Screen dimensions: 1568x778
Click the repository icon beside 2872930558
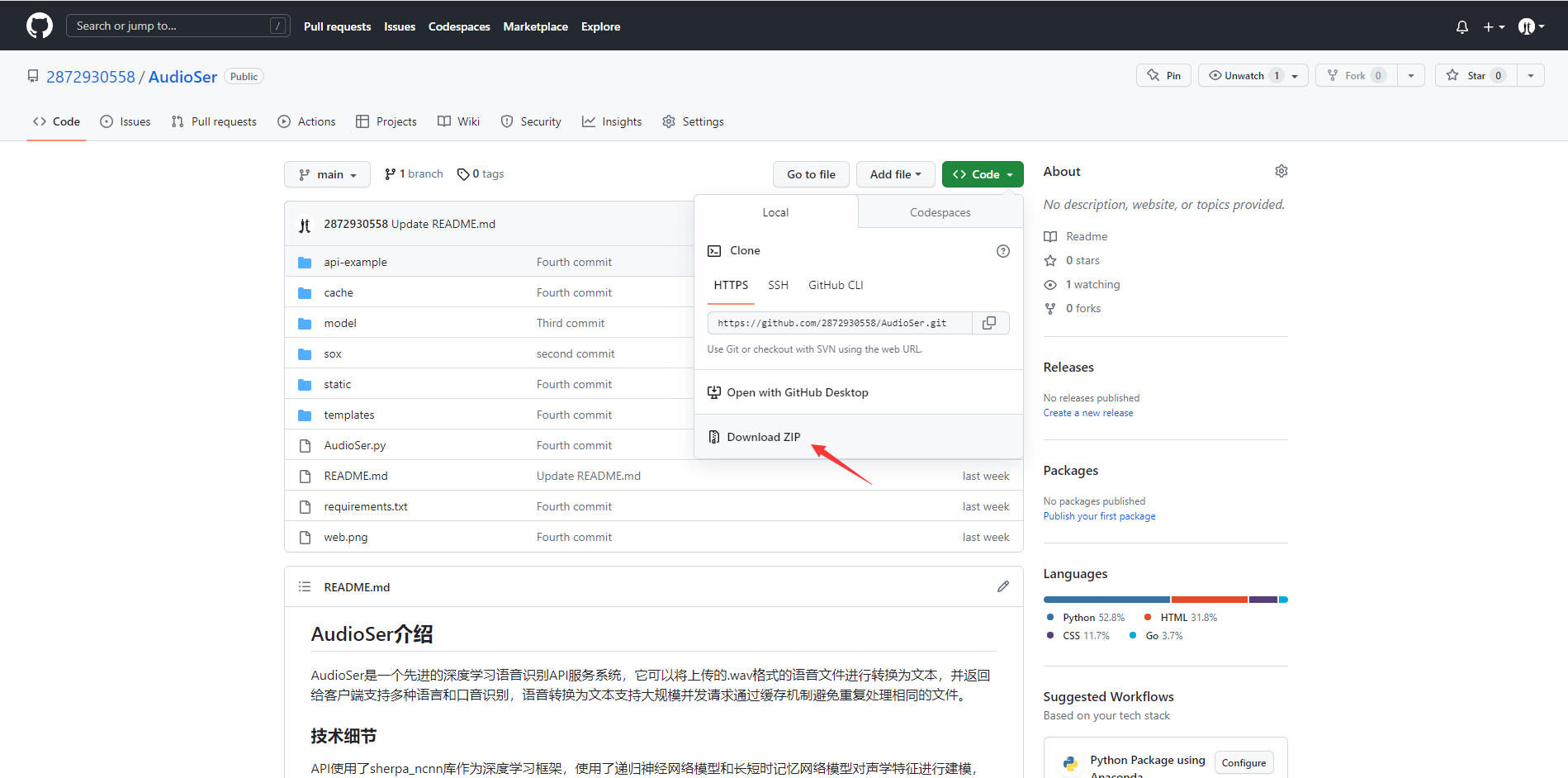pyautogui.click(x=33, y=76)
